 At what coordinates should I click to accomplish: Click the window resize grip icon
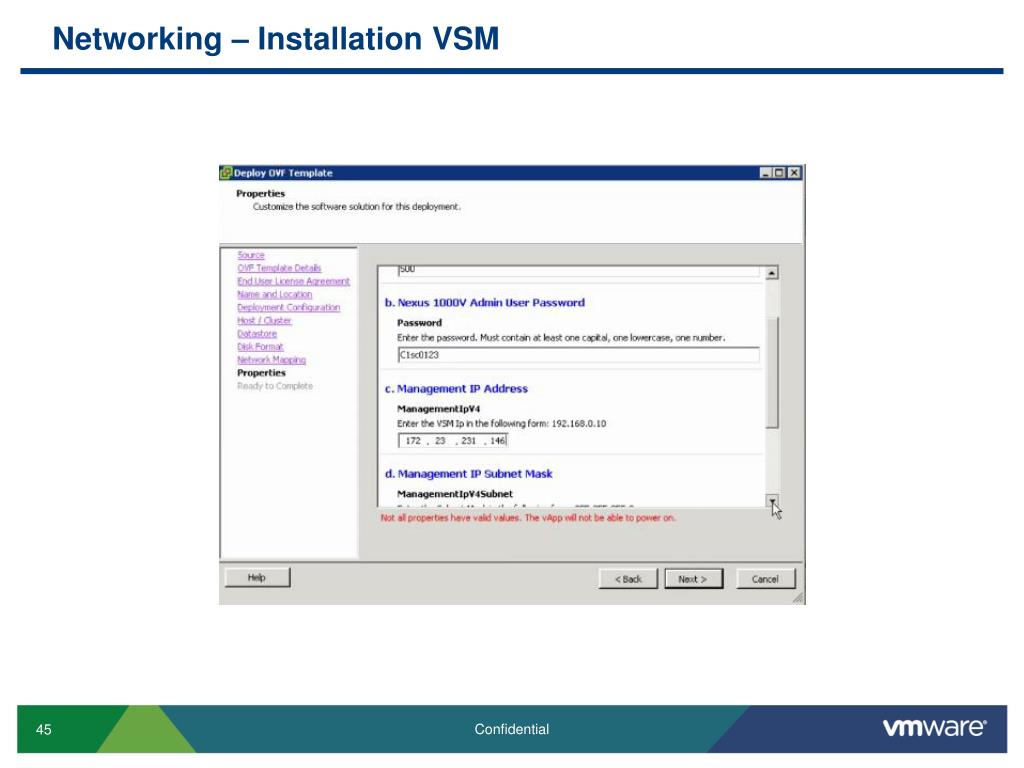pos(798,598)
